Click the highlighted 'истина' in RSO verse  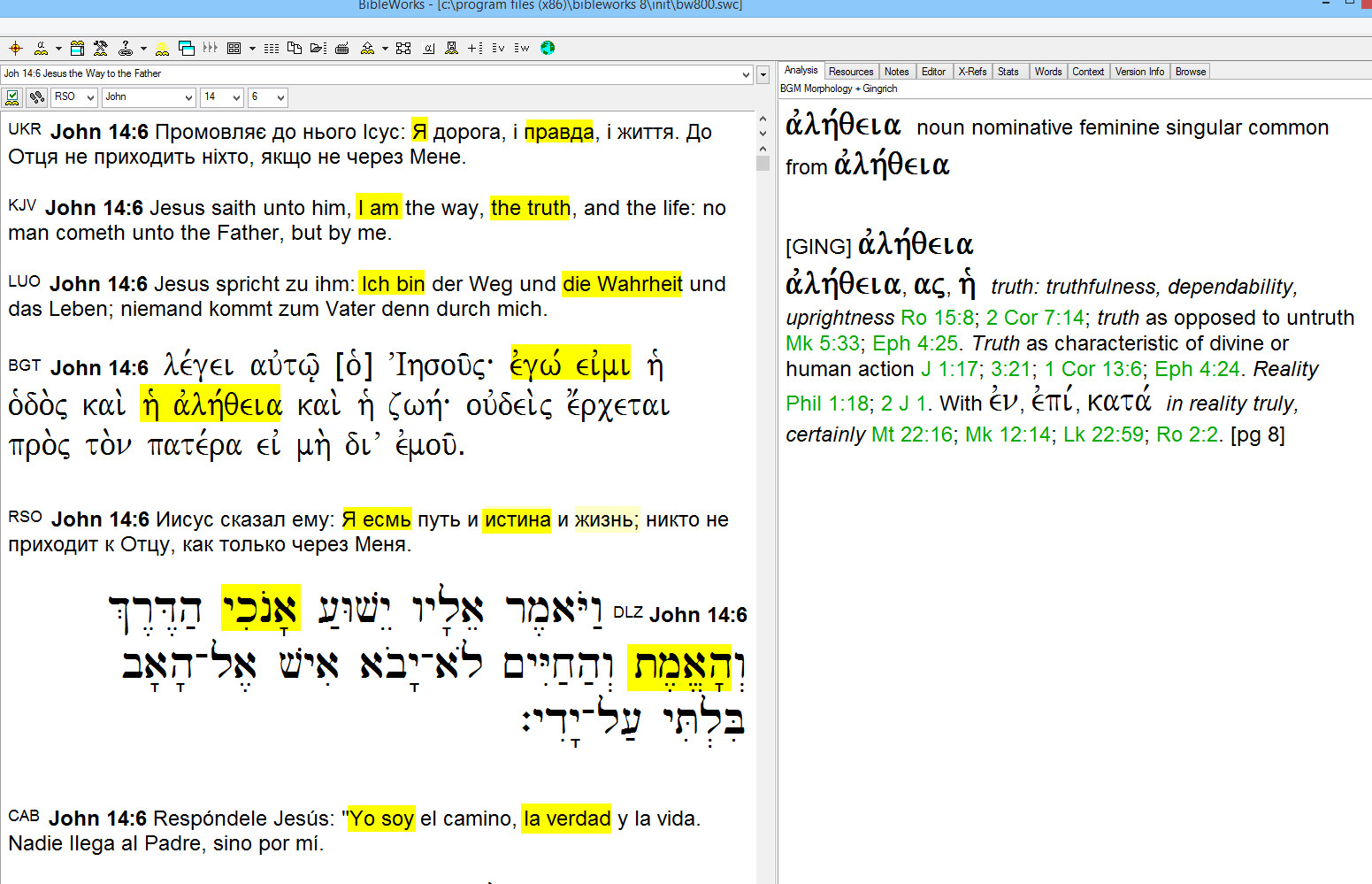517,519
